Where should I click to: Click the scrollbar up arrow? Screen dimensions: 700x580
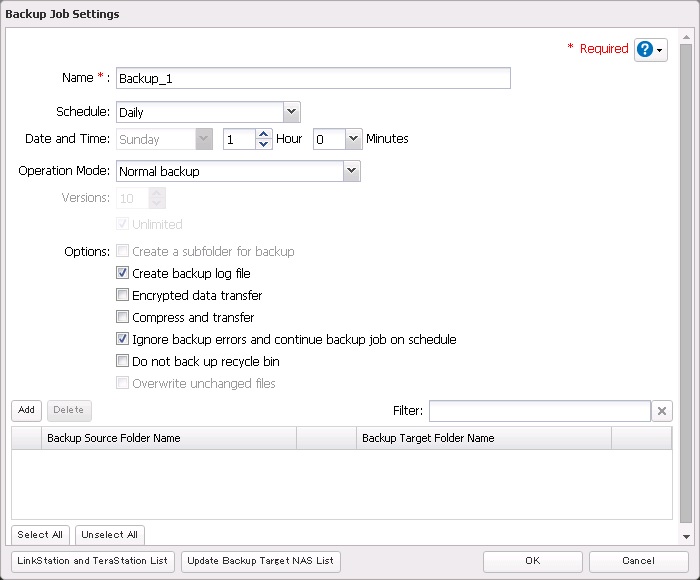(686, 37)
